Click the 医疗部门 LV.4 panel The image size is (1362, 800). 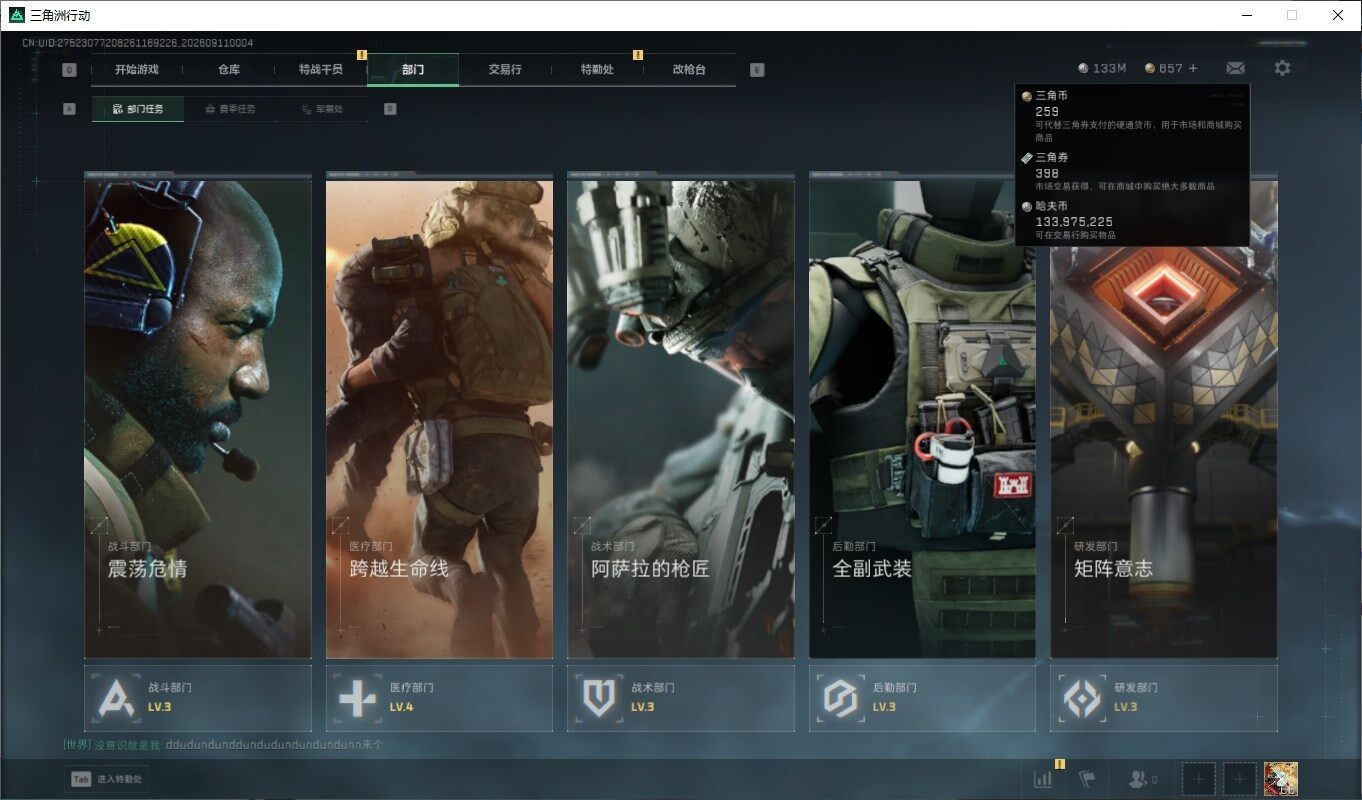pyautogui.click(x=440, y=698)
